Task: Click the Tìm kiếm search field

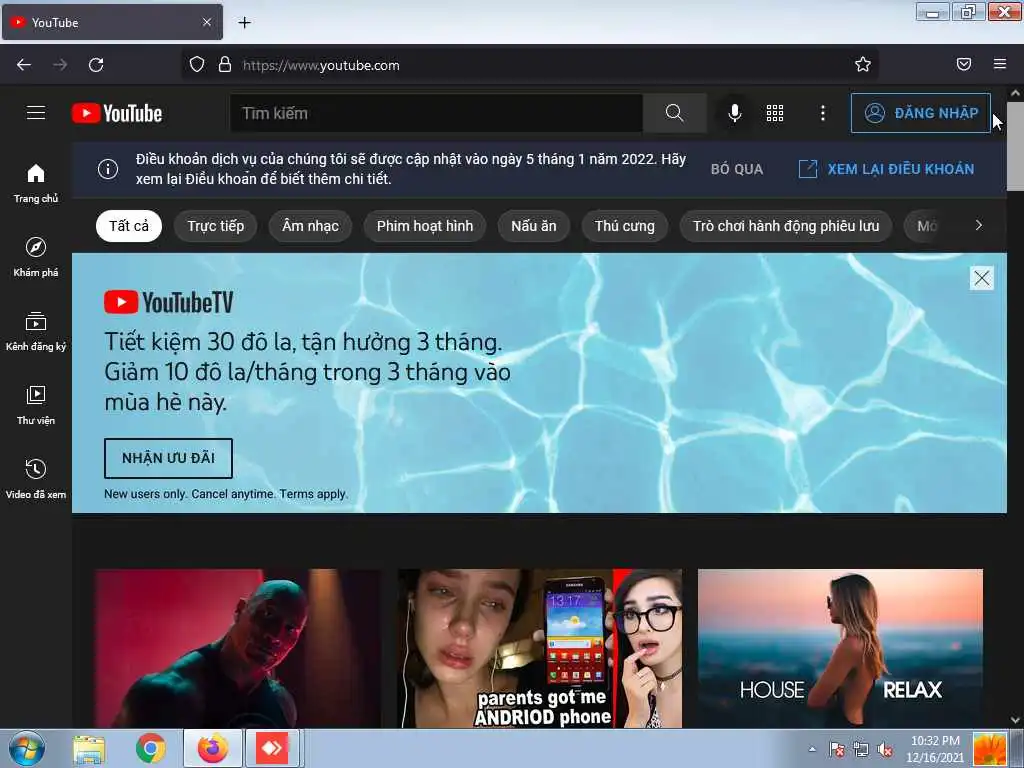Action: tap(436, 113)
